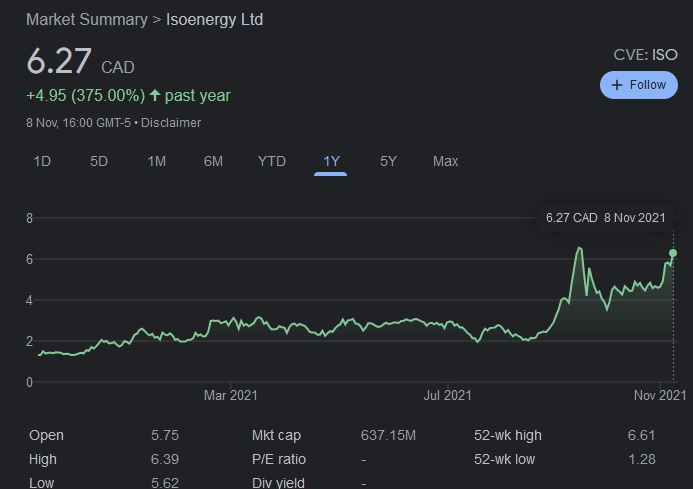
Task: Click the upward green arrow icon
Action: [155, 95]
